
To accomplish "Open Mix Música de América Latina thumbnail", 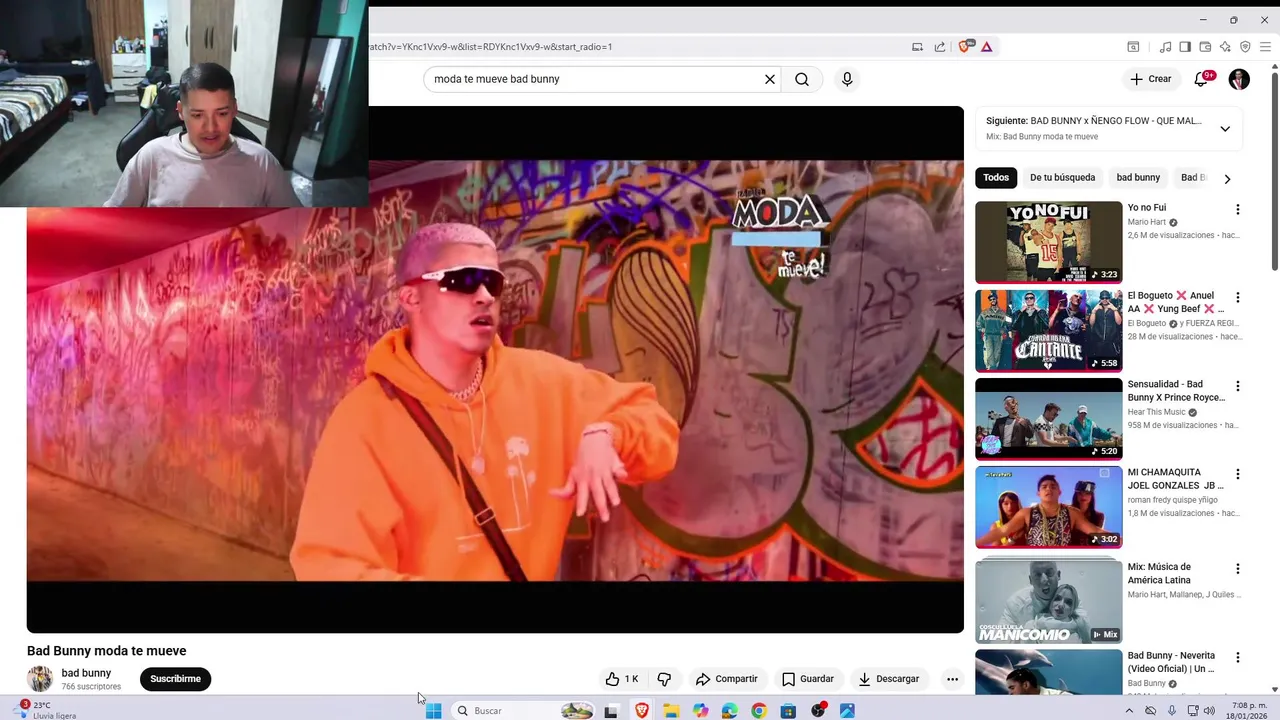I will (x=1048, y=601).
